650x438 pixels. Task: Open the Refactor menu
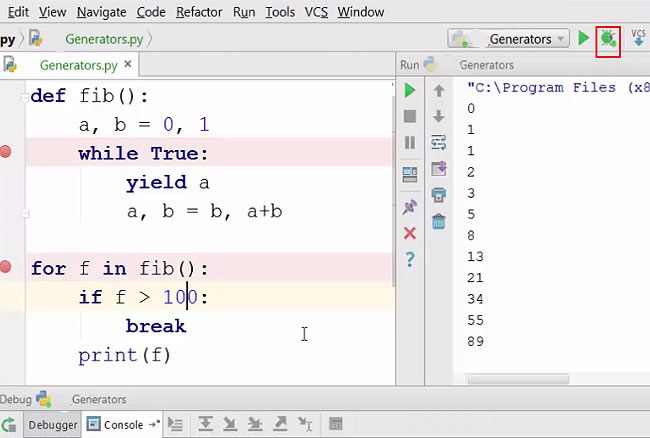[199, 12]
